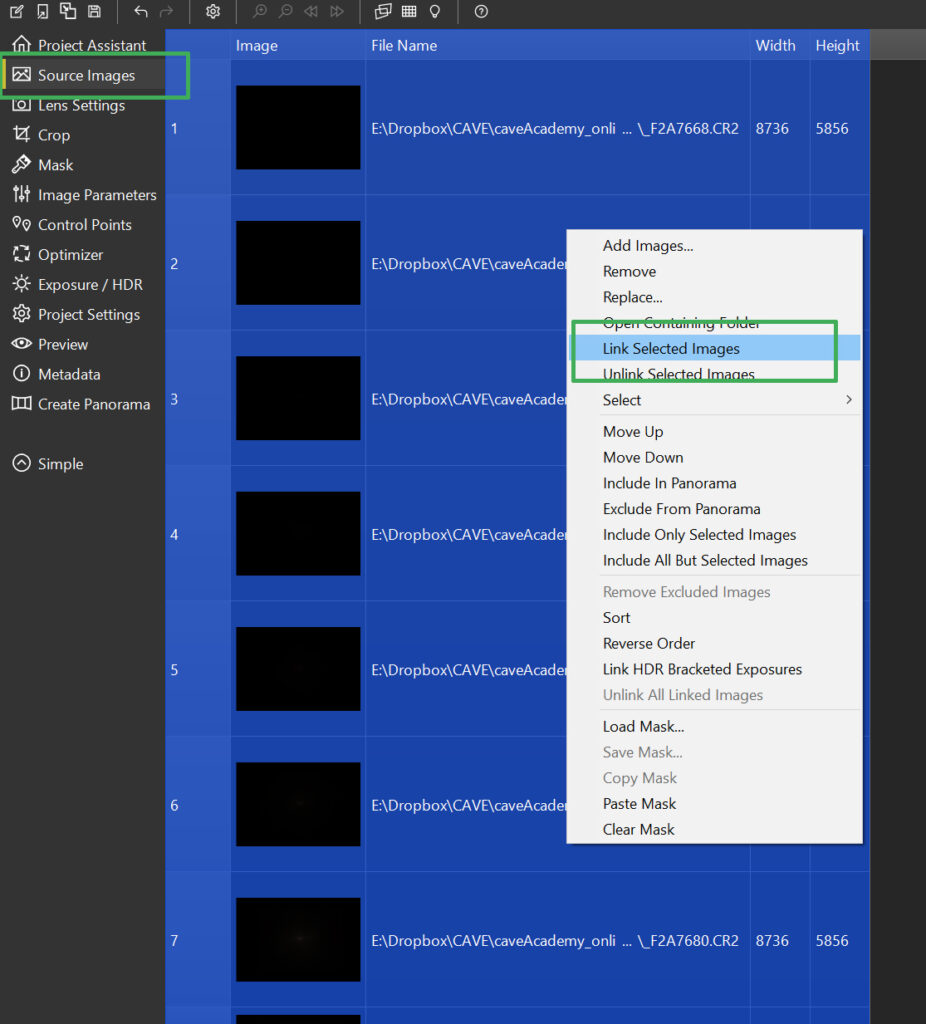Screen dimensions: 926x1024
Task: Click the Redo arrow icon
Action: 167,11
